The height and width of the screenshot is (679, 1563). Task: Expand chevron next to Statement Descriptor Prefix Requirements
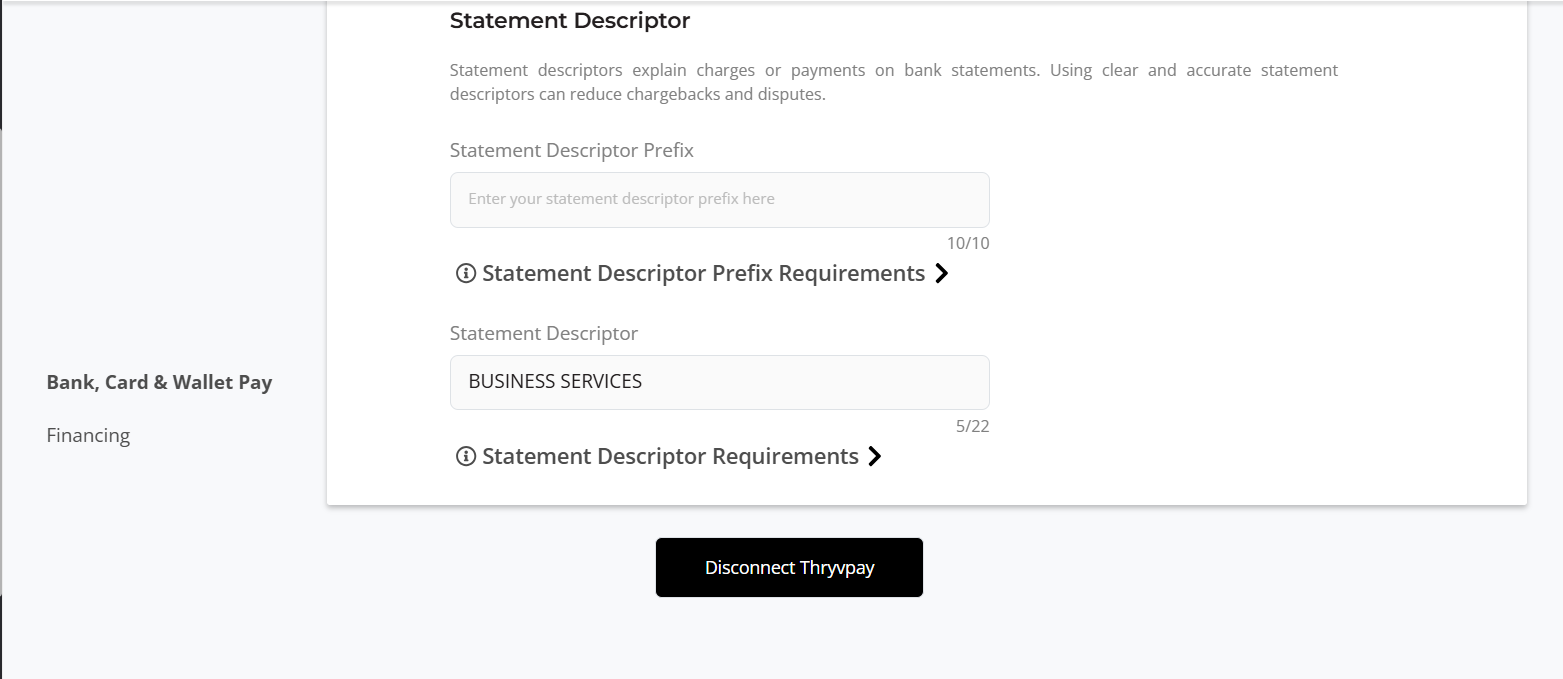(x=941, y=273)
